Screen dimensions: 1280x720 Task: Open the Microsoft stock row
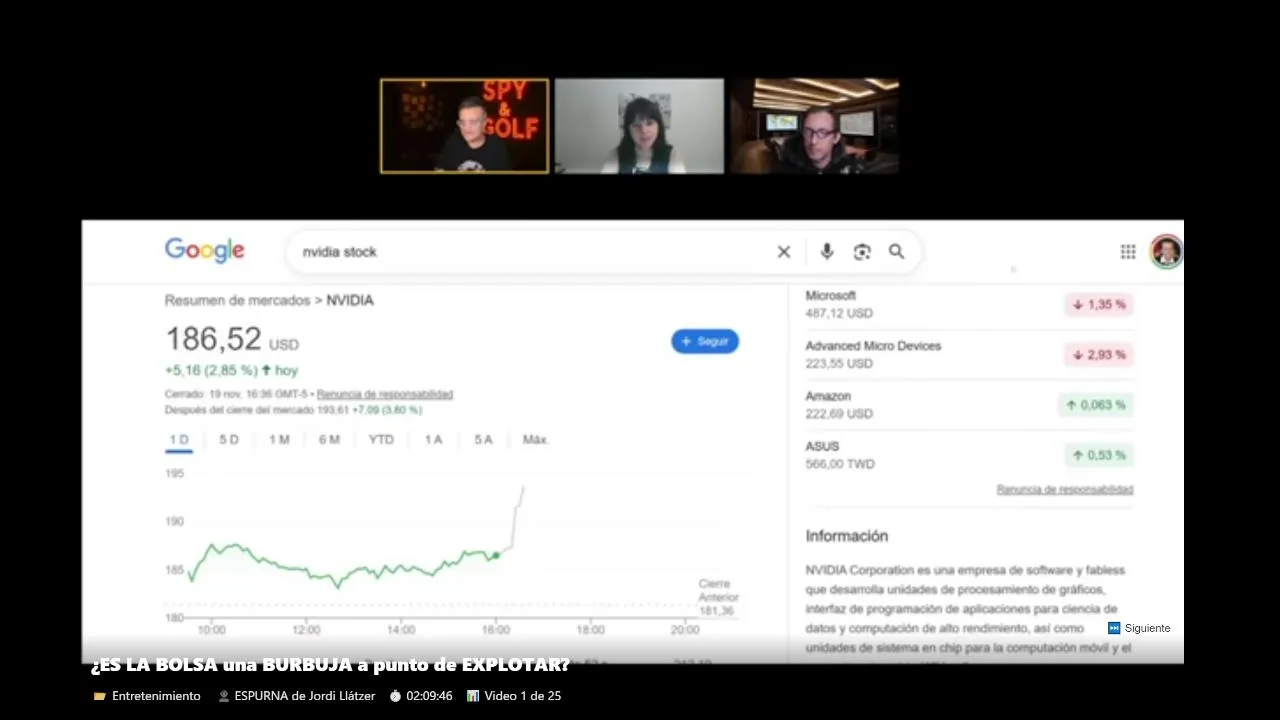(969, 304)
